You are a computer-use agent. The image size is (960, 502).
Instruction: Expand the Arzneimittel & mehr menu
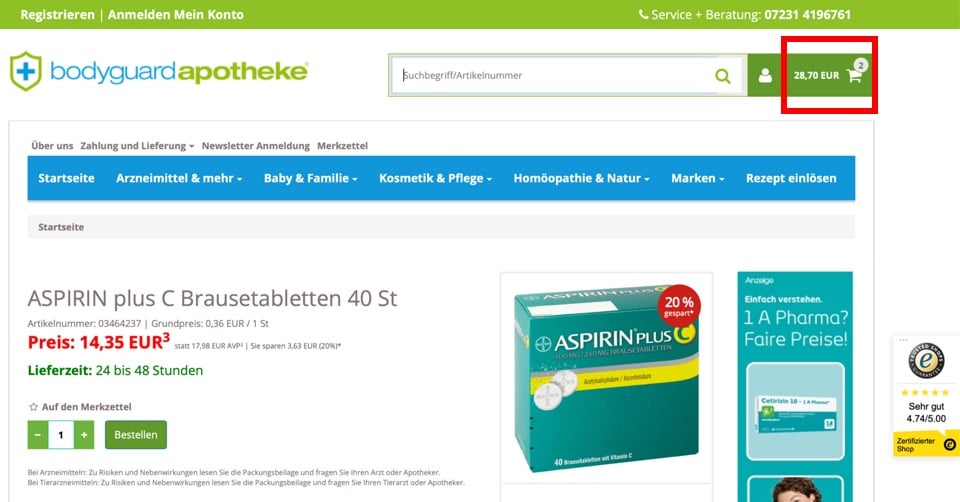tap(179, 178)
